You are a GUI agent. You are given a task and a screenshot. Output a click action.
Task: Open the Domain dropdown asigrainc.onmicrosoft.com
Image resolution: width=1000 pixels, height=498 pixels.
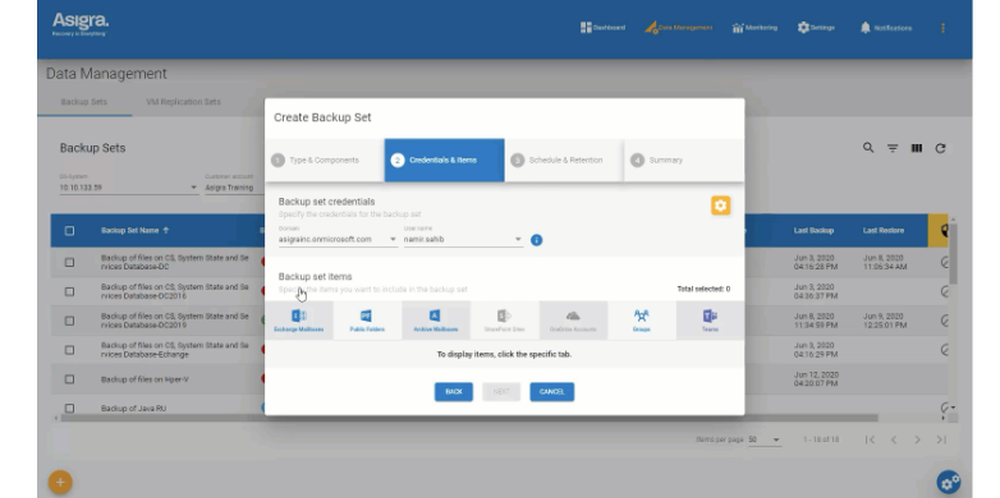337,240
